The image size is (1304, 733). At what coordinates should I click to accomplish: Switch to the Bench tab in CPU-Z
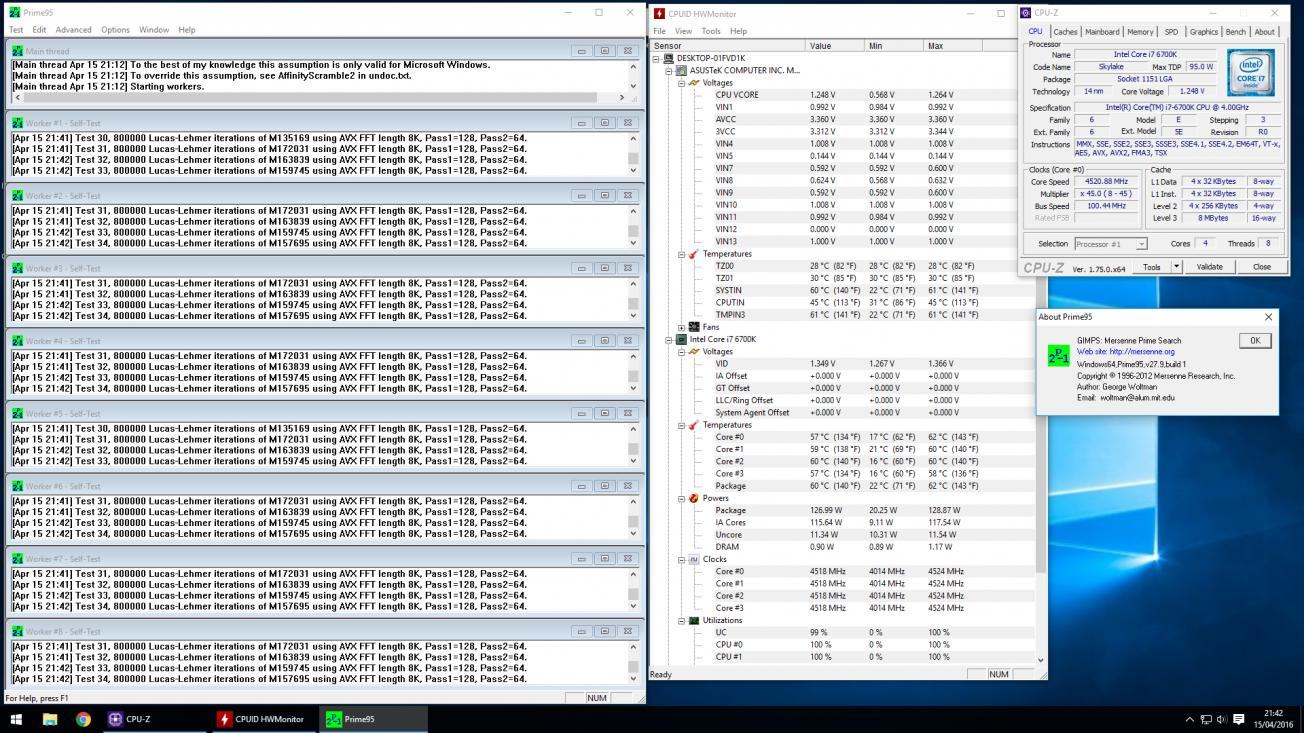(1236, 32)
